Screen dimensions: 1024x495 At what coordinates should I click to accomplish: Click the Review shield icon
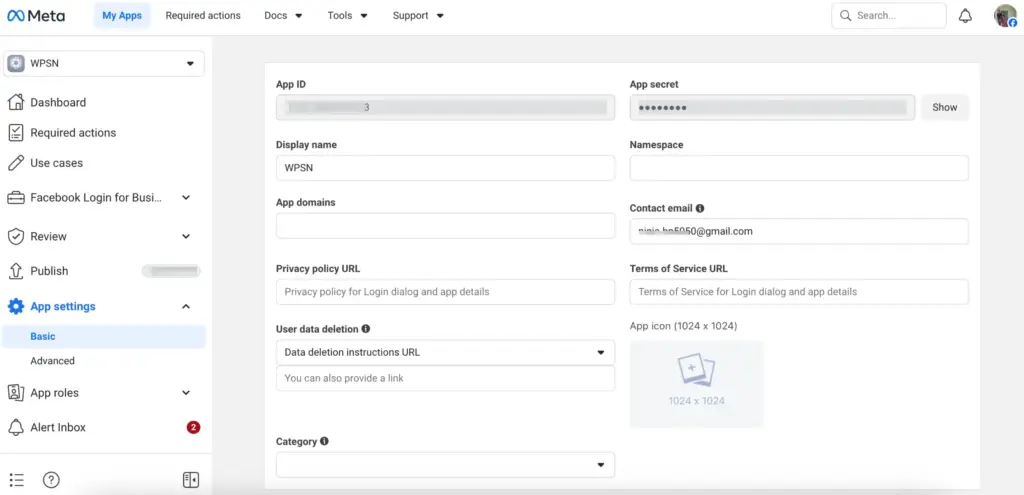(x=16, y=236)
